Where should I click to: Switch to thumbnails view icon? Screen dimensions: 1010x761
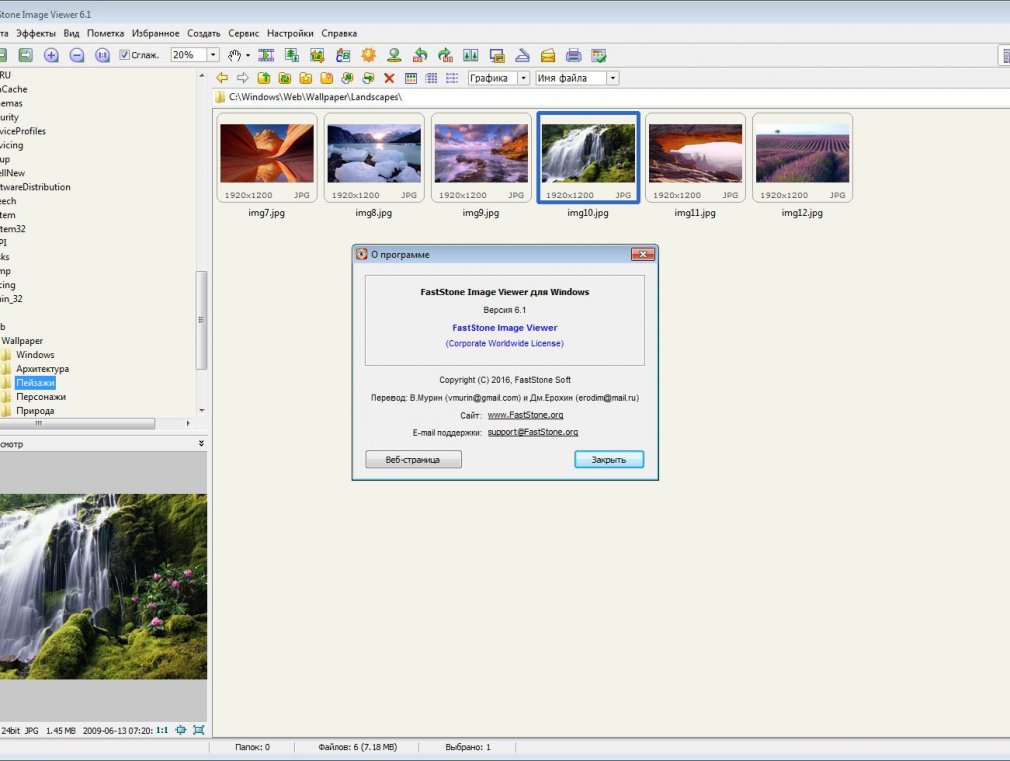coord(411,78)
